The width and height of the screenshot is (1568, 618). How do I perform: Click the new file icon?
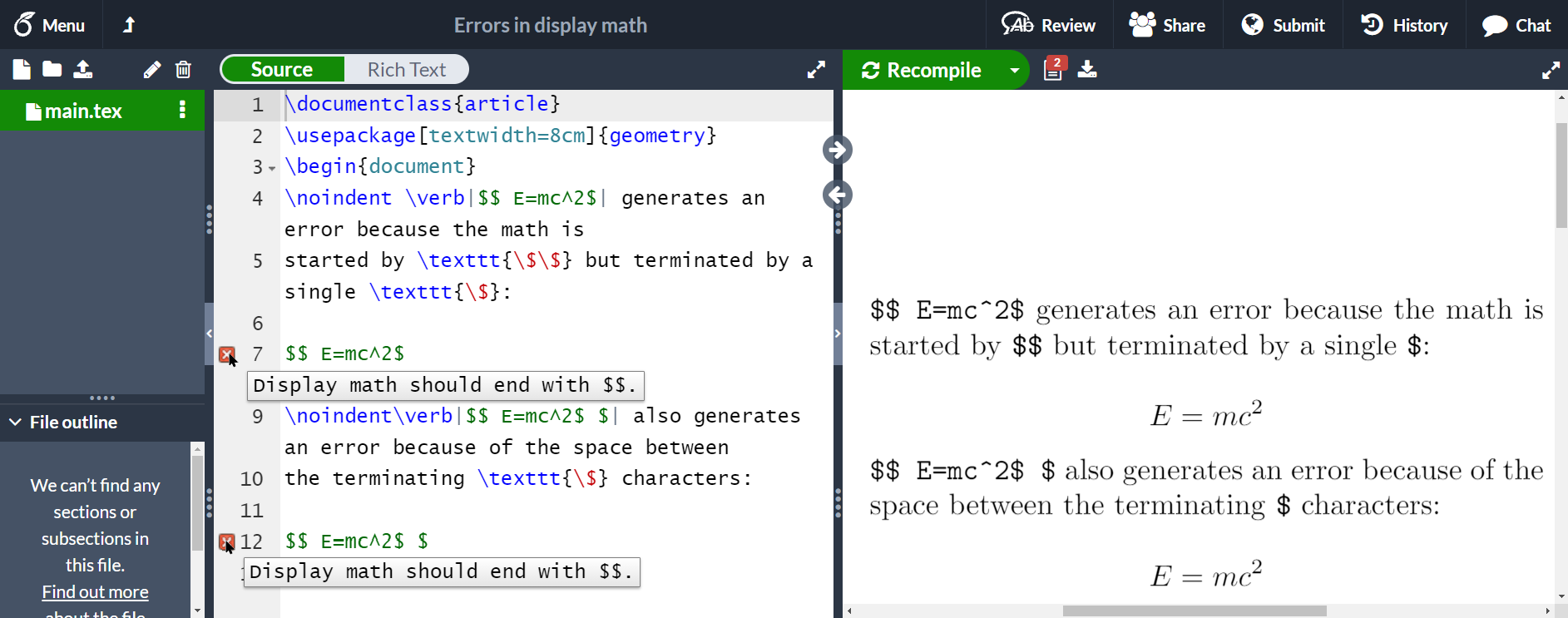point(22,70)
